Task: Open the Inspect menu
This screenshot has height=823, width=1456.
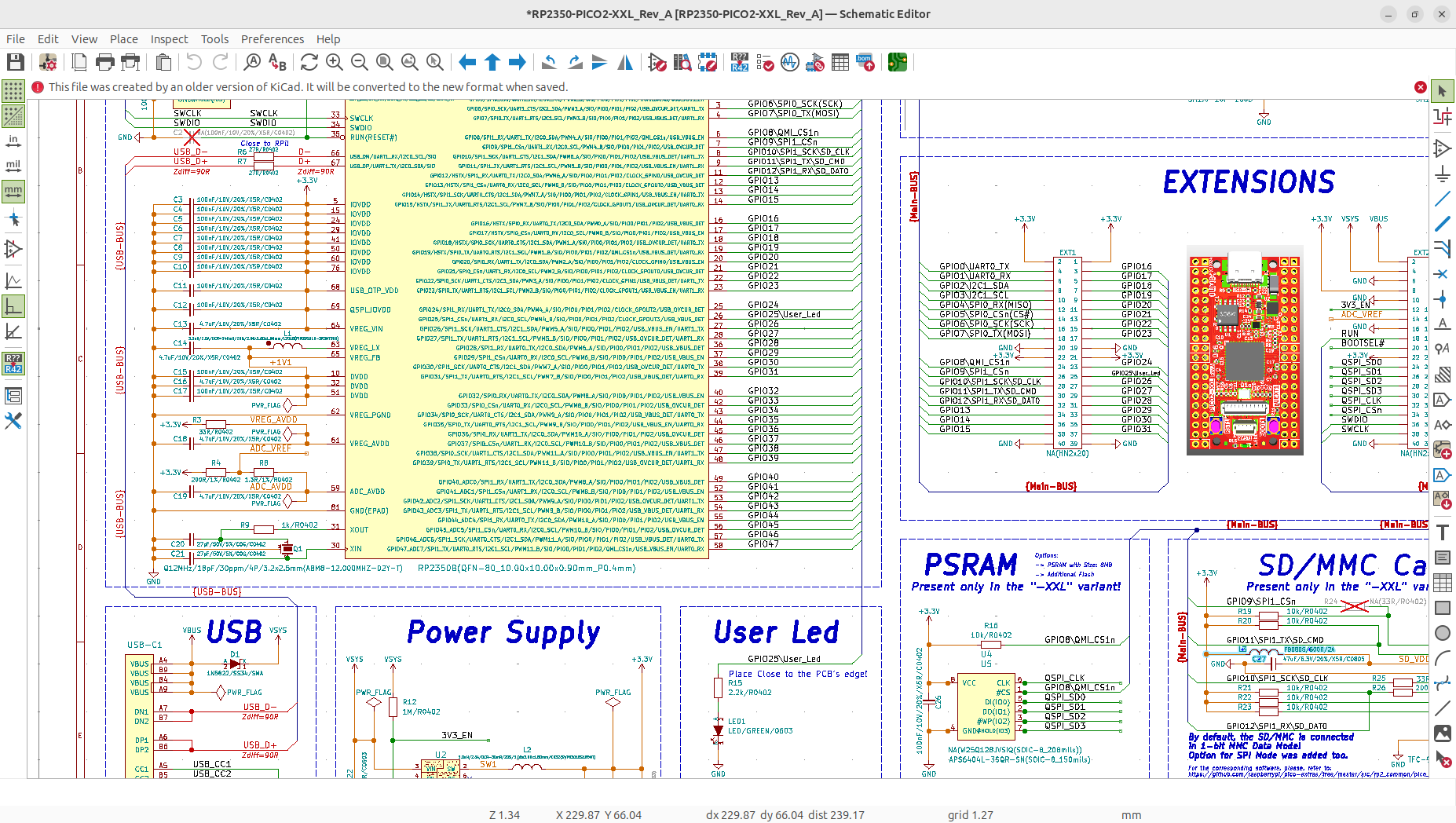Action: coord(169,38)
